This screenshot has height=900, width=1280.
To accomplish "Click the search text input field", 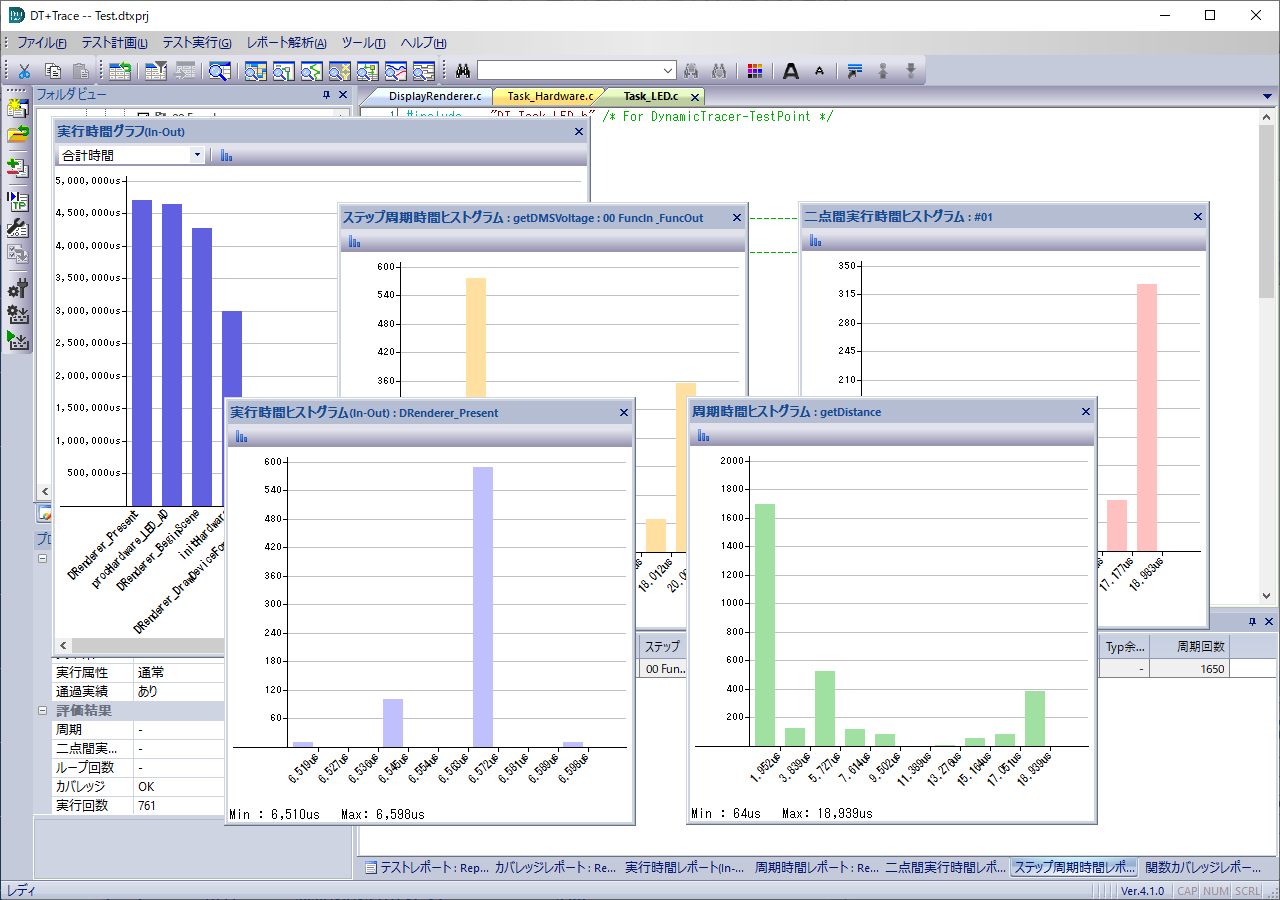I will point(568,71).
